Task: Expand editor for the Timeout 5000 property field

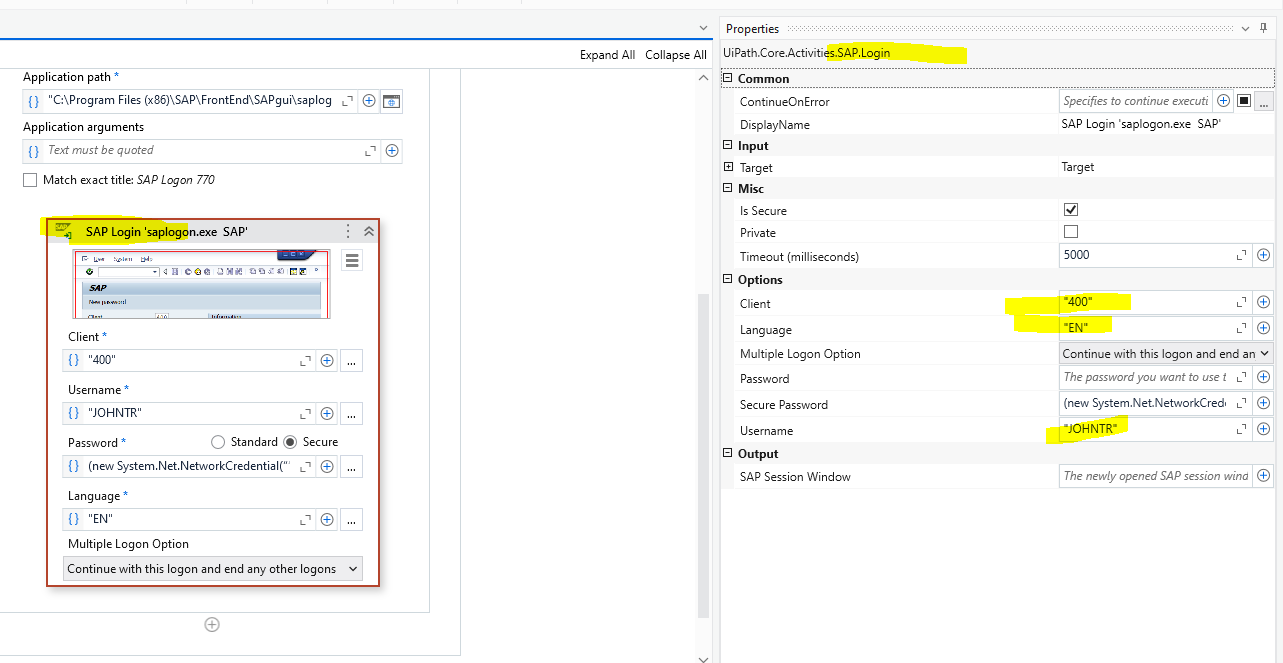Action: pos(1242,255)
